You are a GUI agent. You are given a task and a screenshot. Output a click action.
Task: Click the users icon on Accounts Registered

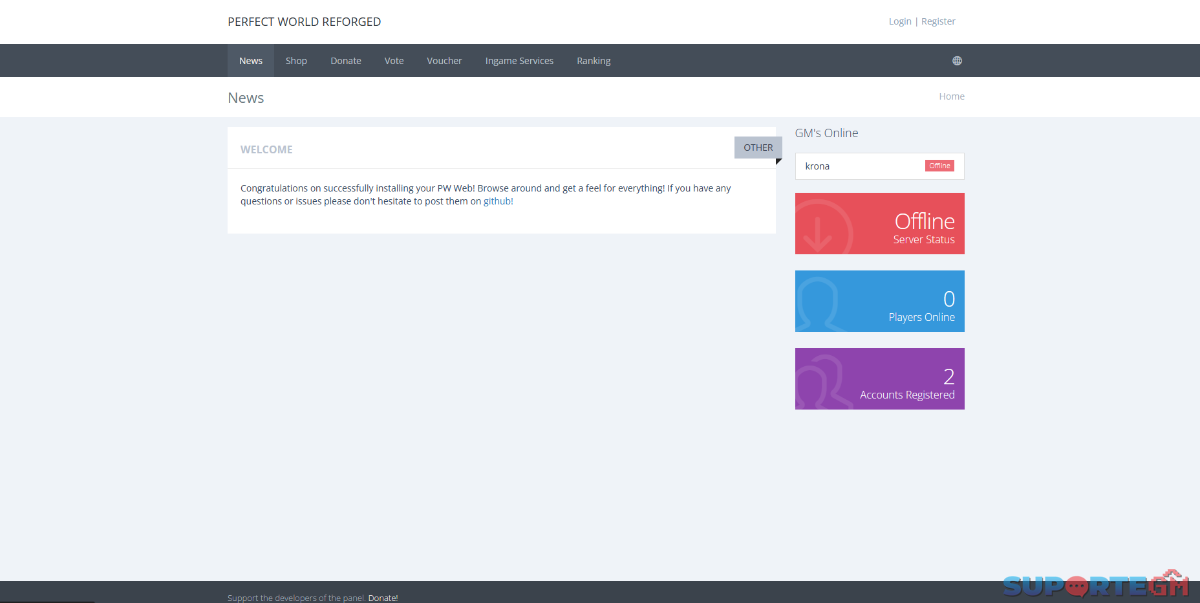coord(822,382)
